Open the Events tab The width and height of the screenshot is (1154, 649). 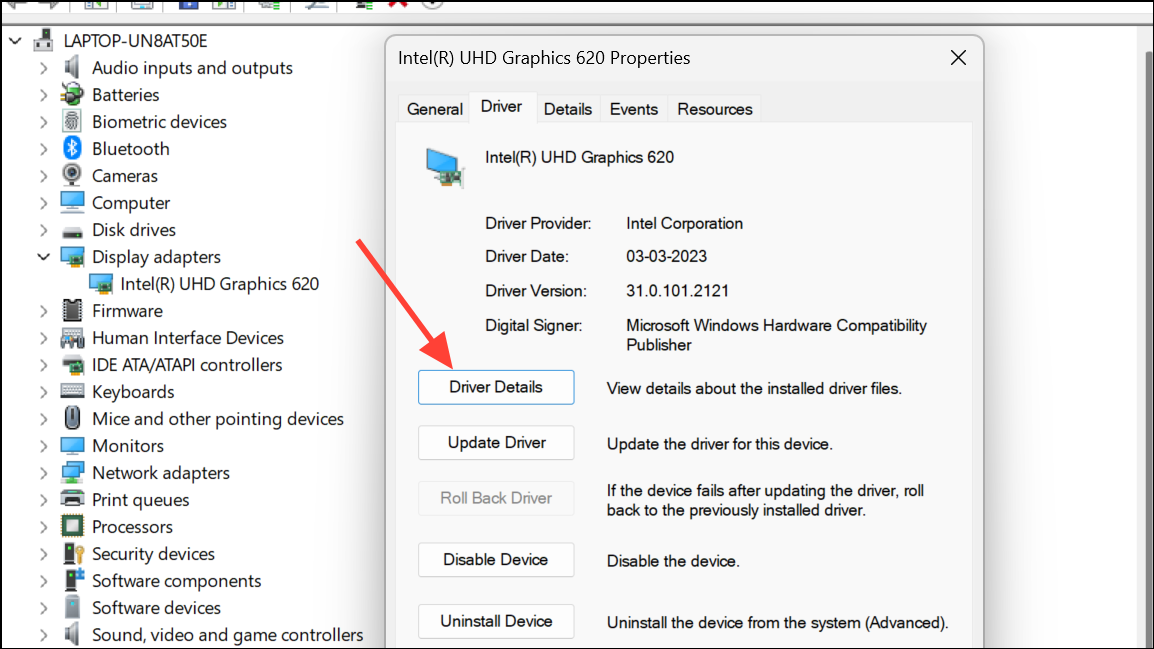point(634,109)
